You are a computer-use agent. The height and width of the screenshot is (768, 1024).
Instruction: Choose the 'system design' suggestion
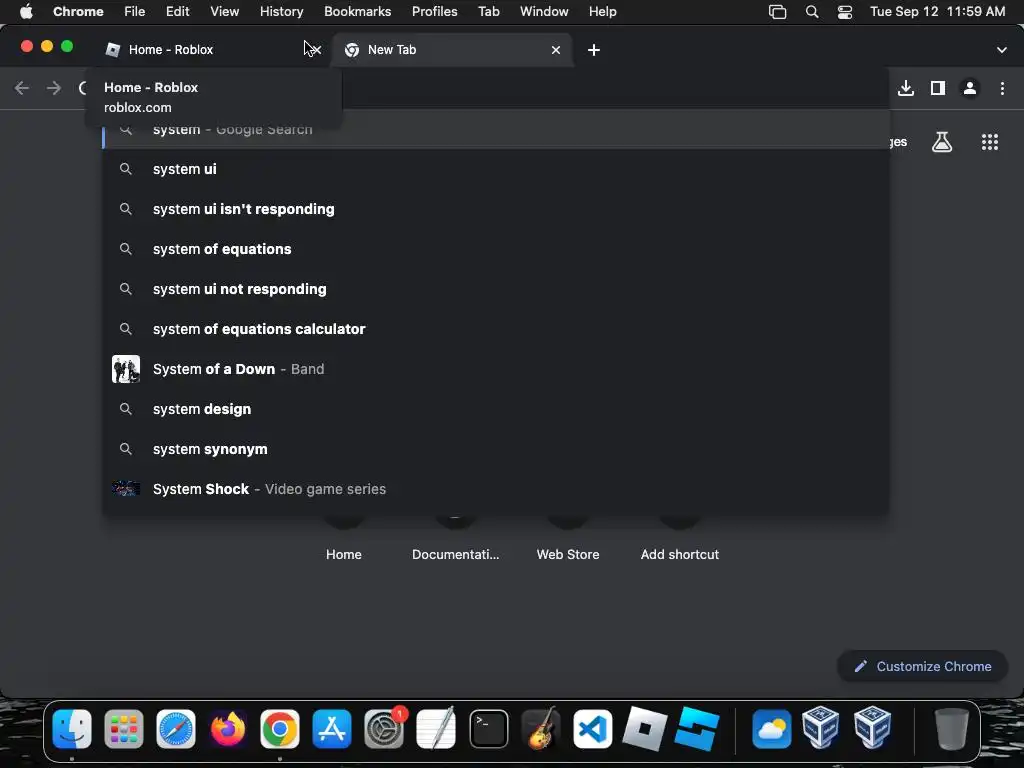pos(496,409)
